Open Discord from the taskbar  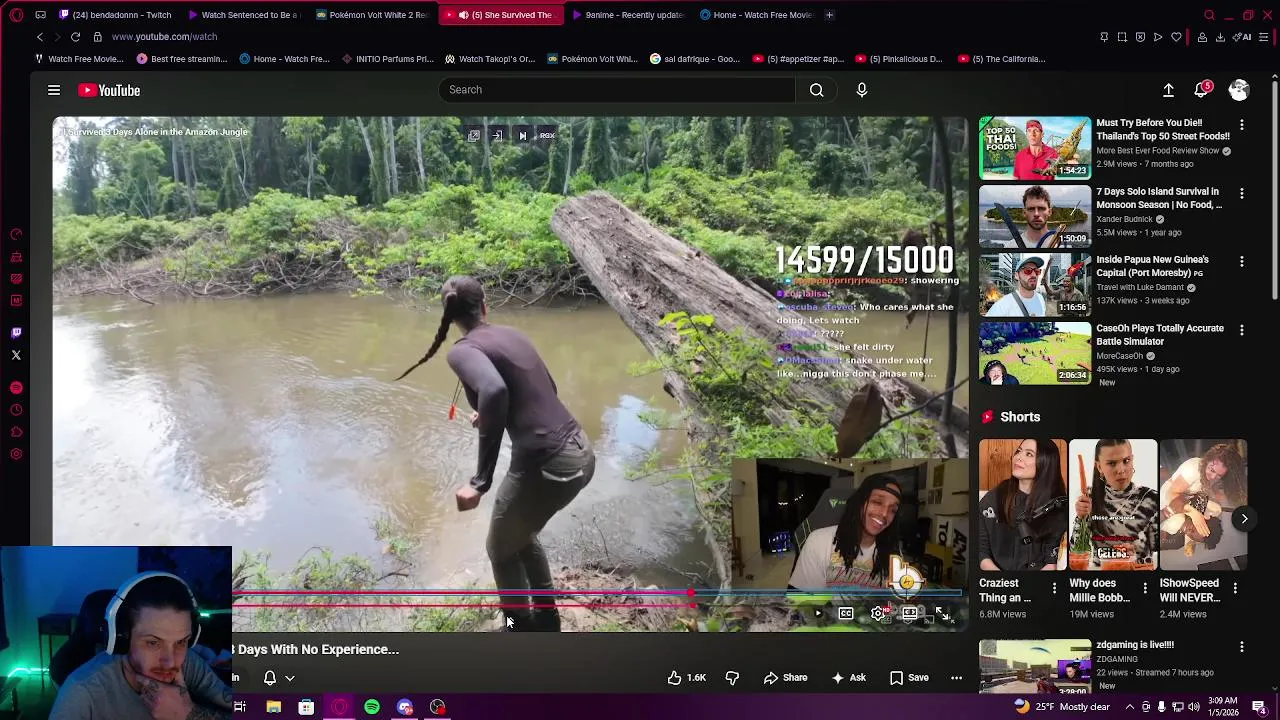point(405,707)
